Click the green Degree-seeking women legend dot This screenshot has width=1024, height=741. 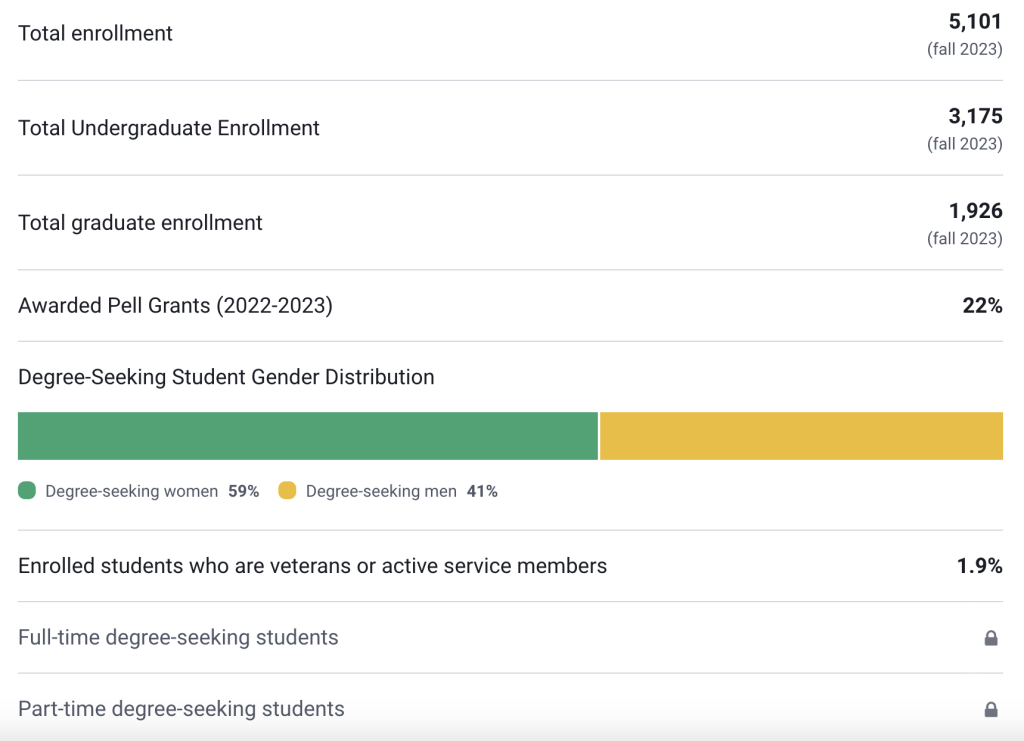tap(27, 491)
